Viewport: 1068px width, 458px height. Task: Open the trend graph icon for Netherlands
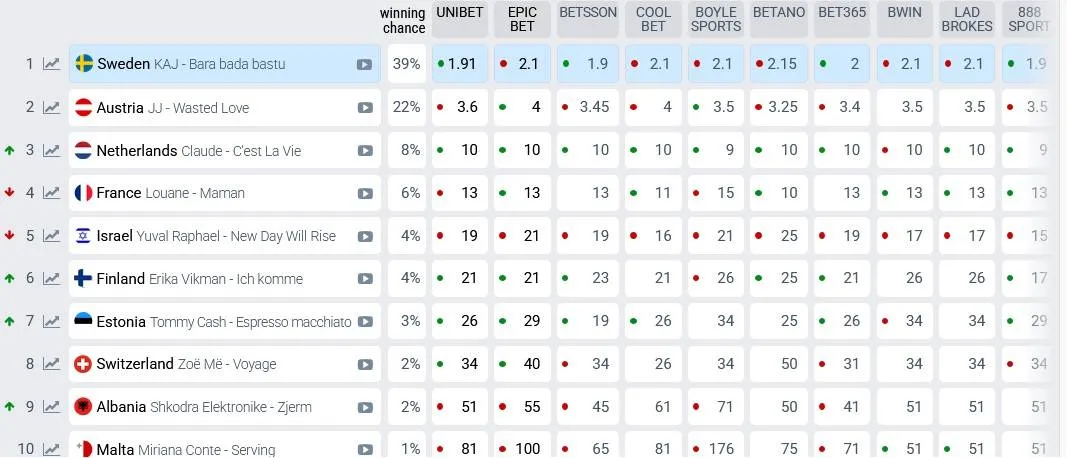(x=51, y=151)
